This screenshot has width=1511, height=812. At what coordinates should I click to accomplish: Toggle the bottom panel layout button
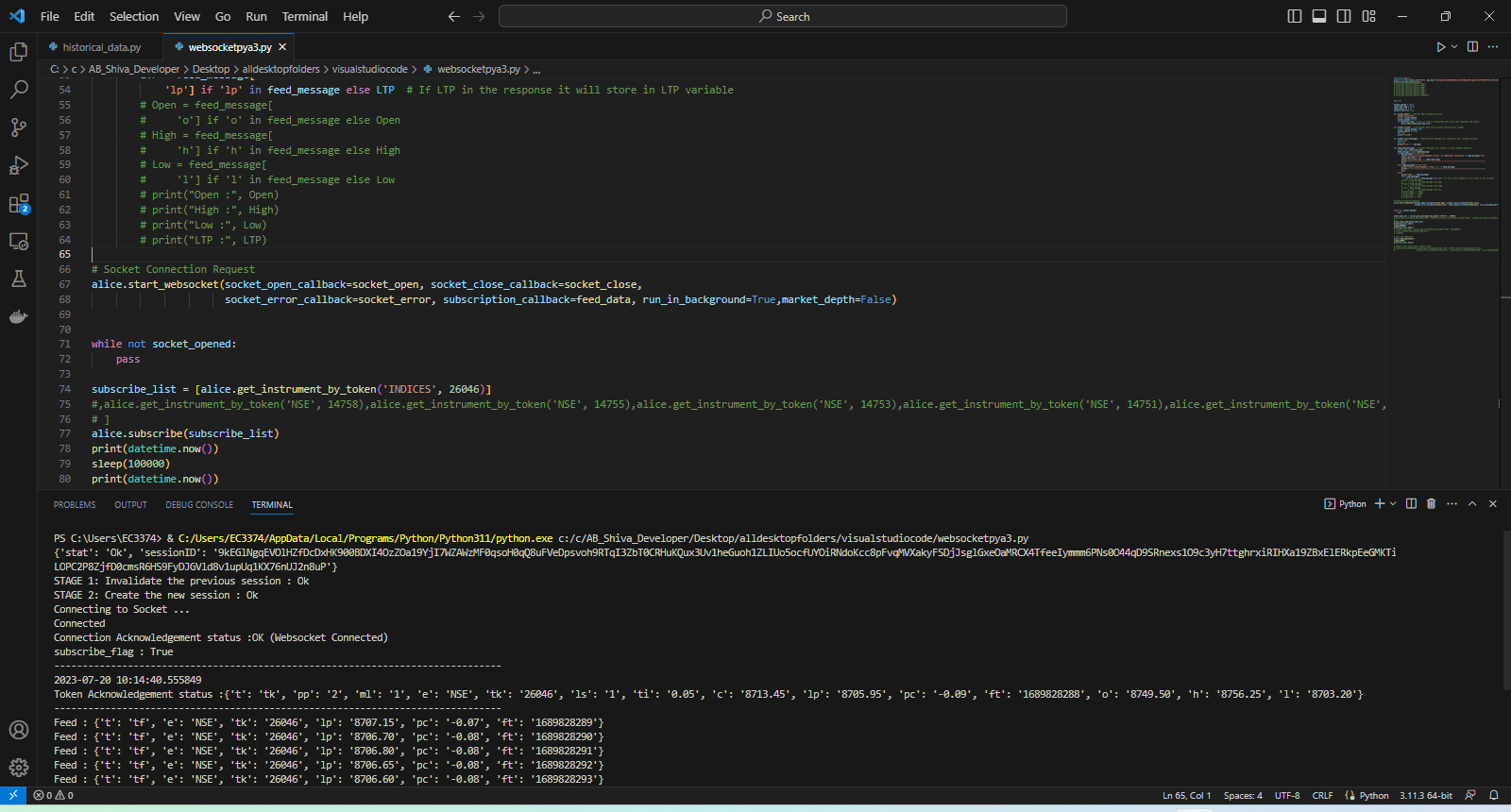(x=1319, y=16)
